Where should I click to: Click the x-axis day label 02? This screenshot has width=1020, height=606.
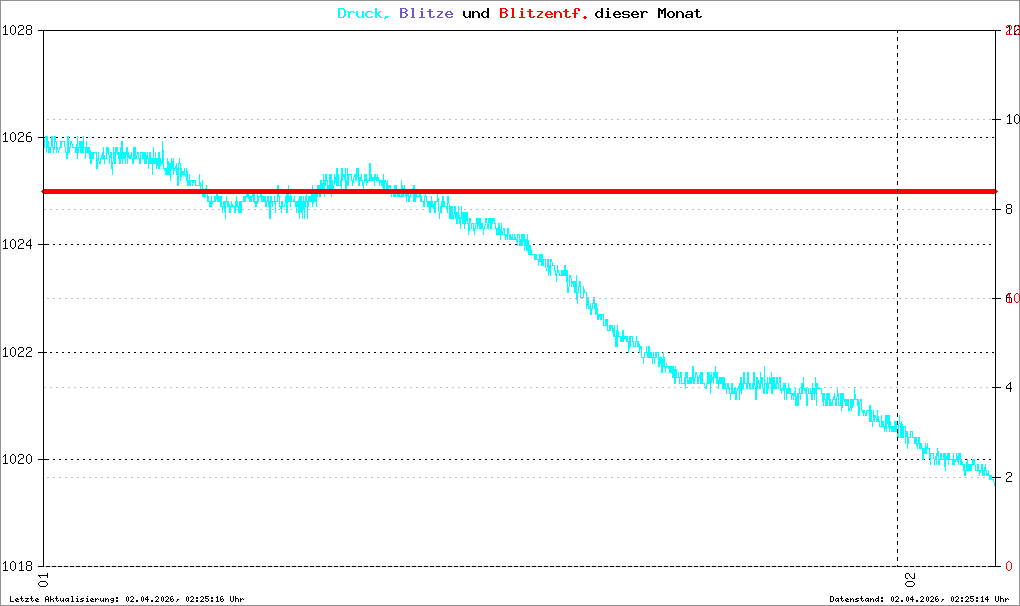(910, 579)
